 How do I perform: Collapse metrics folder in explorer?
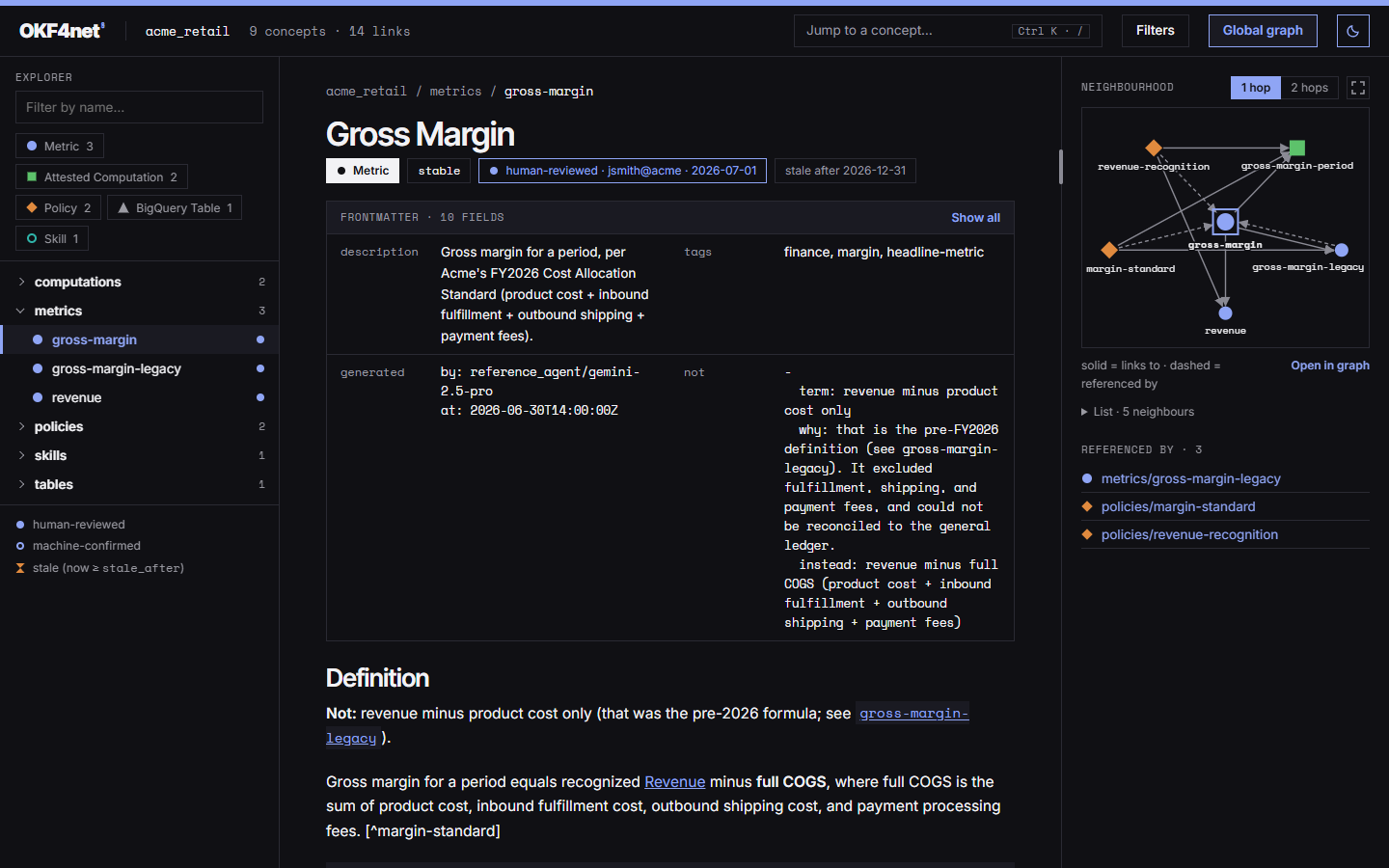click(139, 311)
